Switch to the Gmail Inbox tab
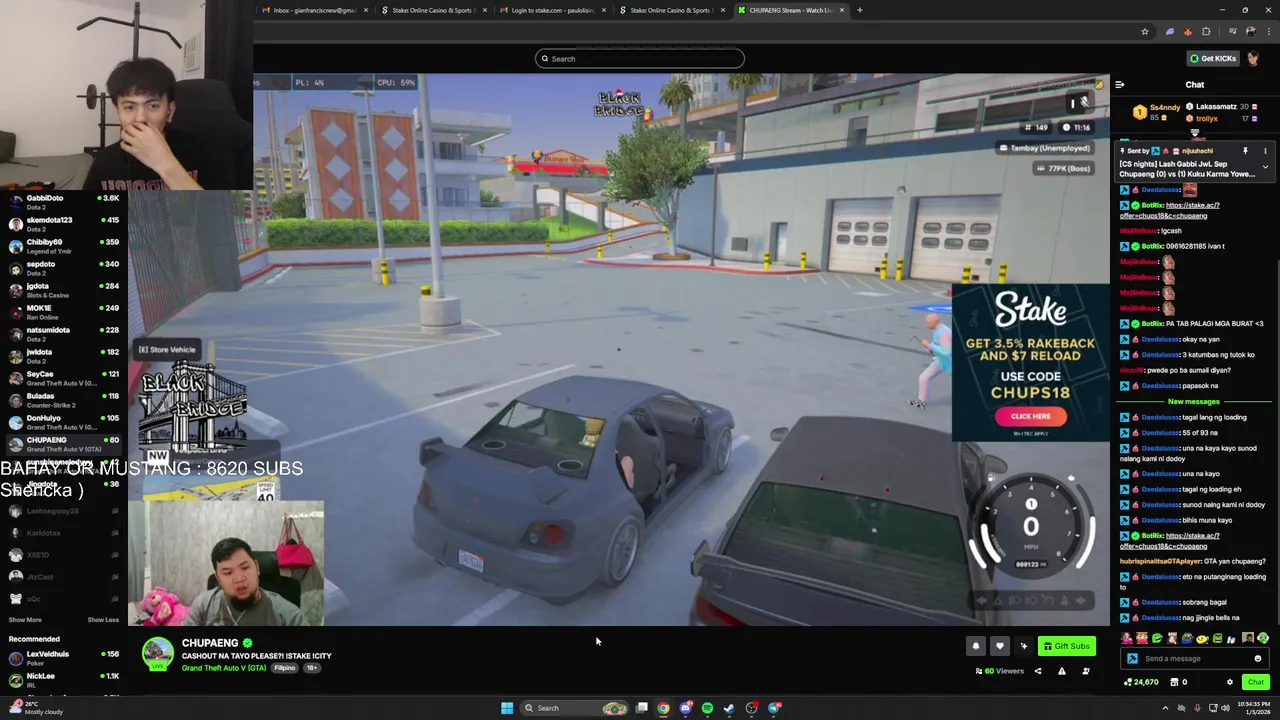Screen dimensions: 1280x720 coord(312,10)
